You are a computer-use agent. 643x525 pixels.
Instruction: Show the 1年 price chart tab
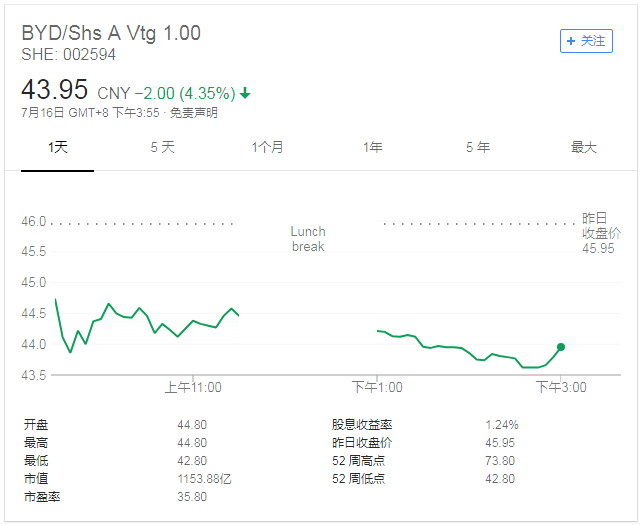(372, 147)
